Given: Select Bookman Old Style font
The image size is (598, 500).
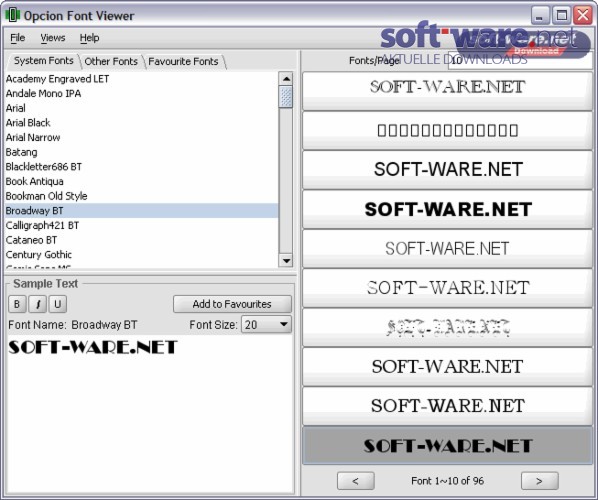Looking at the screenshot, I should click(141, 196).
